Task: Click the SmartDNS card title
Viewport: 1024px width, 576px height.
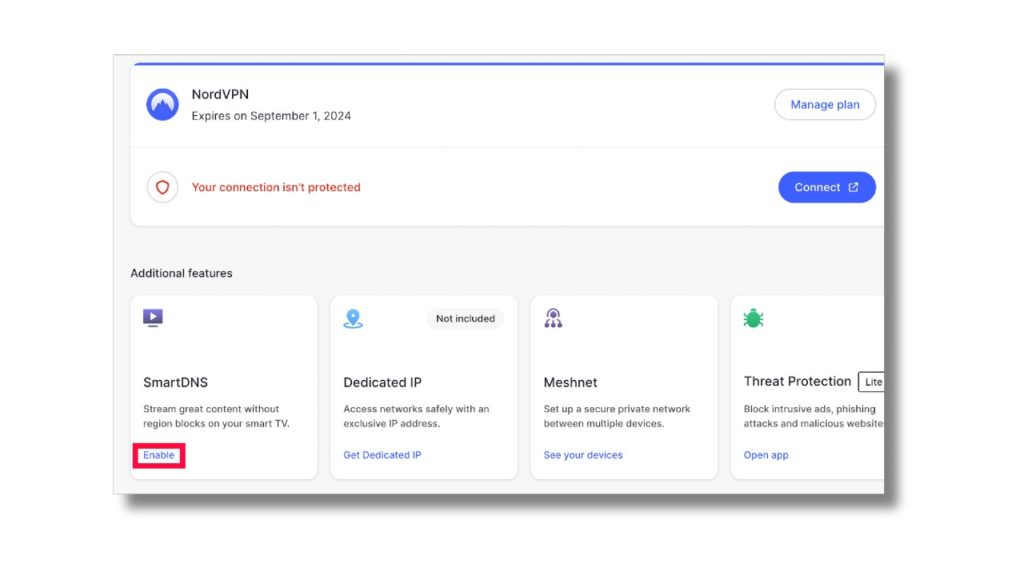Action: (176, 383)
